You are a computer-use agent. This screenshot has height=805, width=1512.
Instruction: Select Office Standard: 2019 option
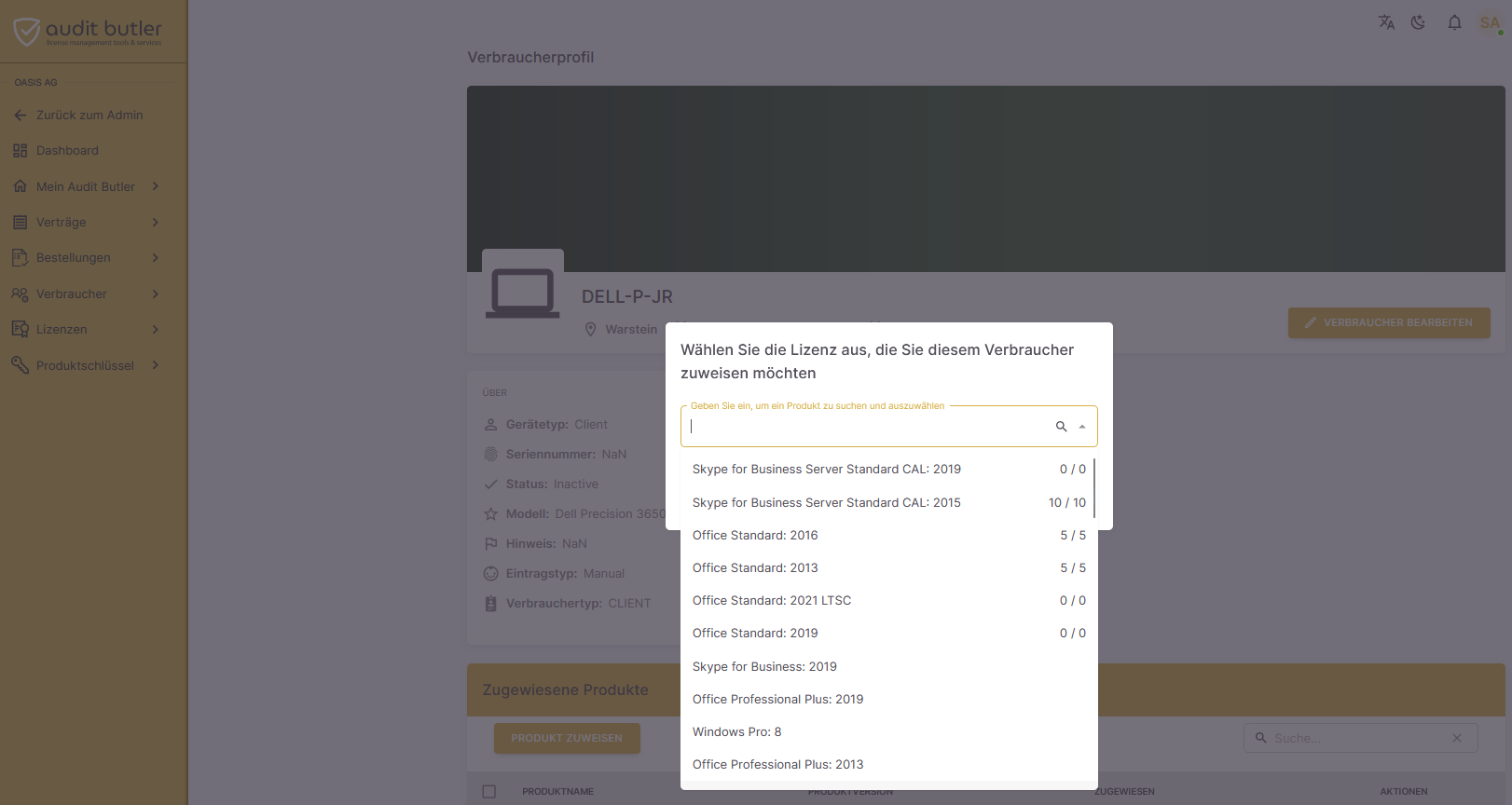tap(889, 634)
